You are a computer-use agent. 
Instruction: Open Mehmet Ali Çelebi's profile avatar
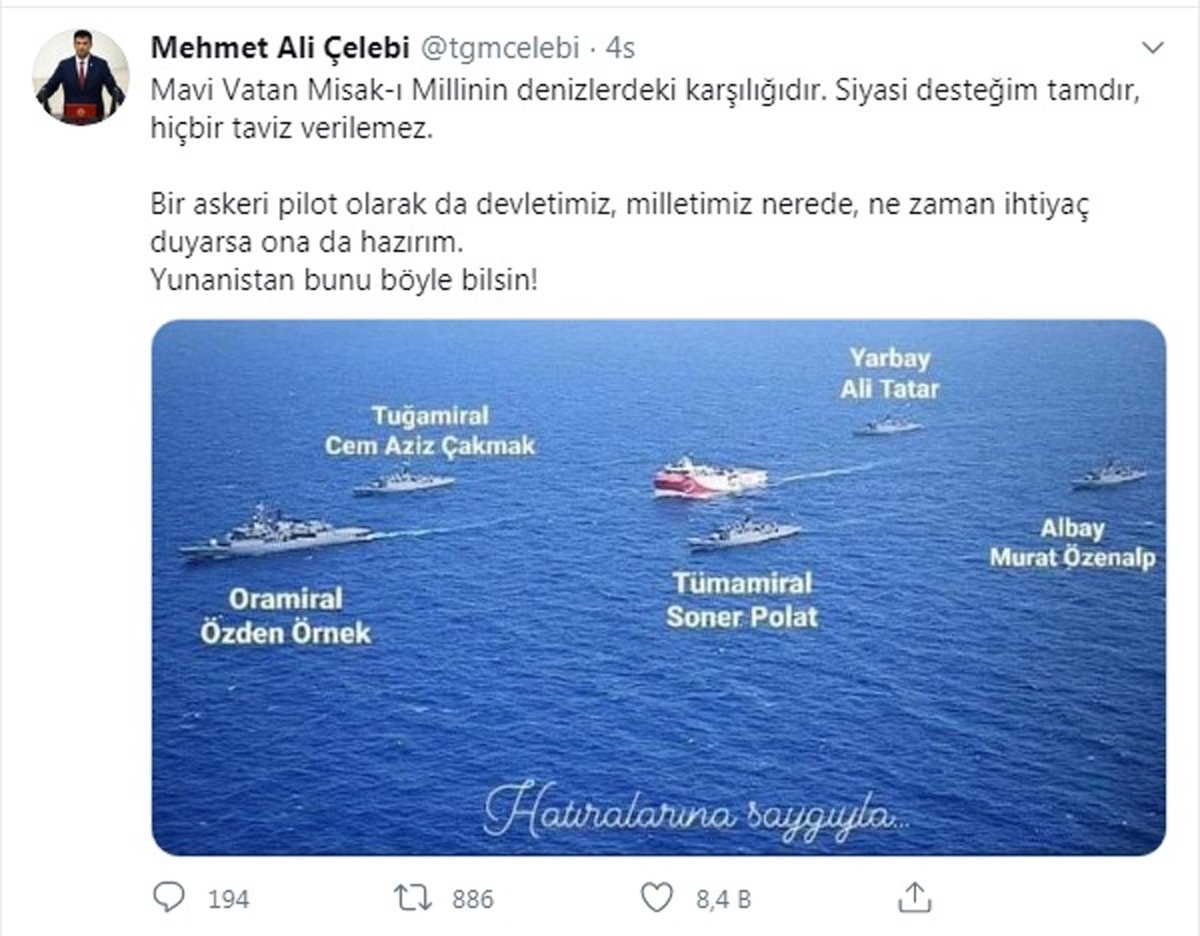point(80,77)
